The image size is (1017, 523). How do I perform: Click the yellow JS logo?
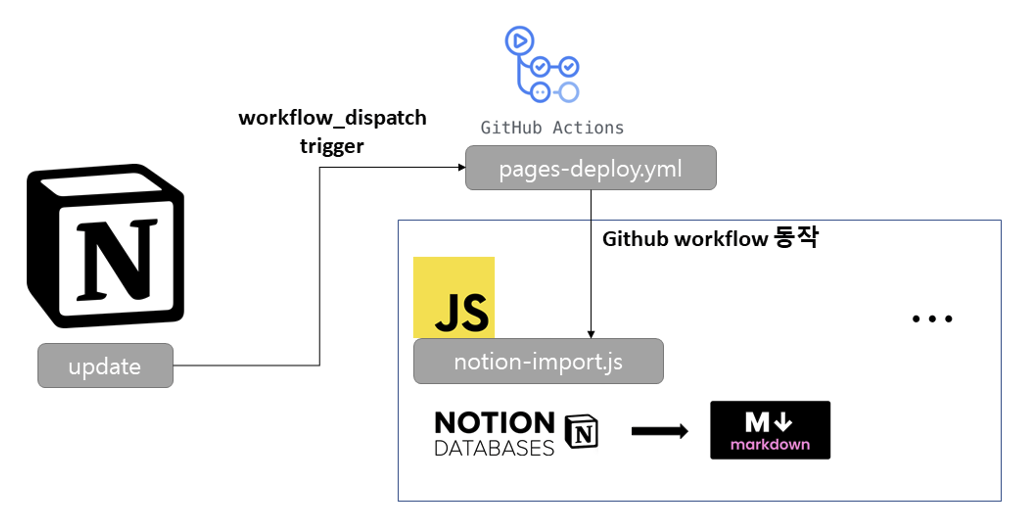pos(454,297)
